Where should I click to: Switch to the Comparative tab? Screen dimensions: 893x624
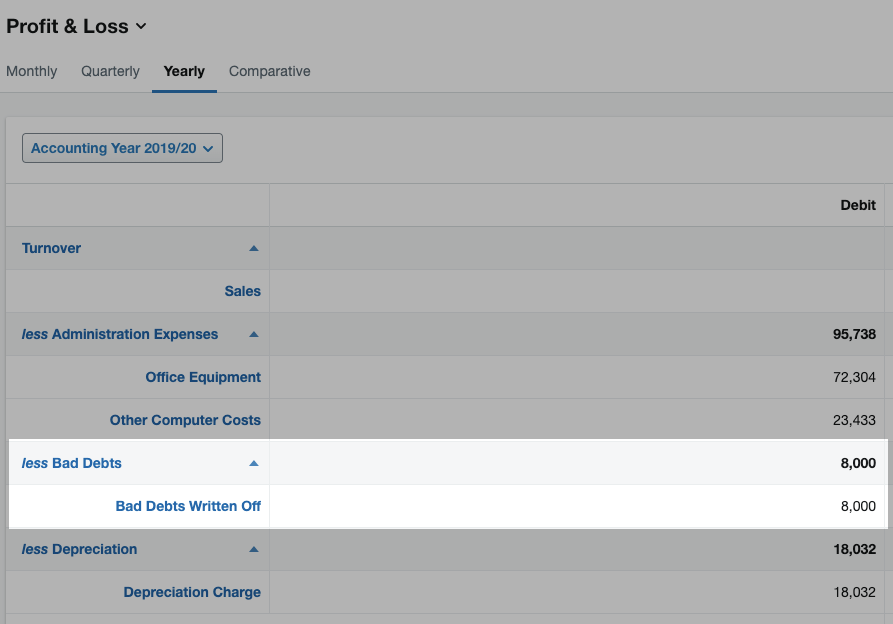(x=269, y=71)
